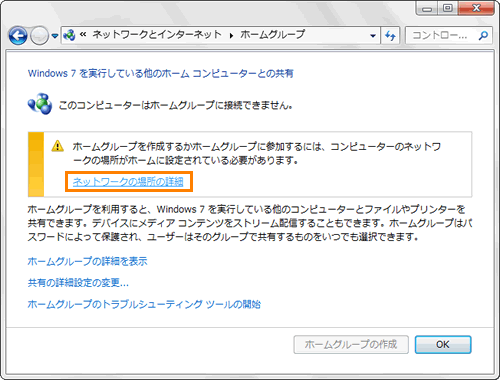
Task: Open the recent pages dropdown arrow
Action: 55,36
